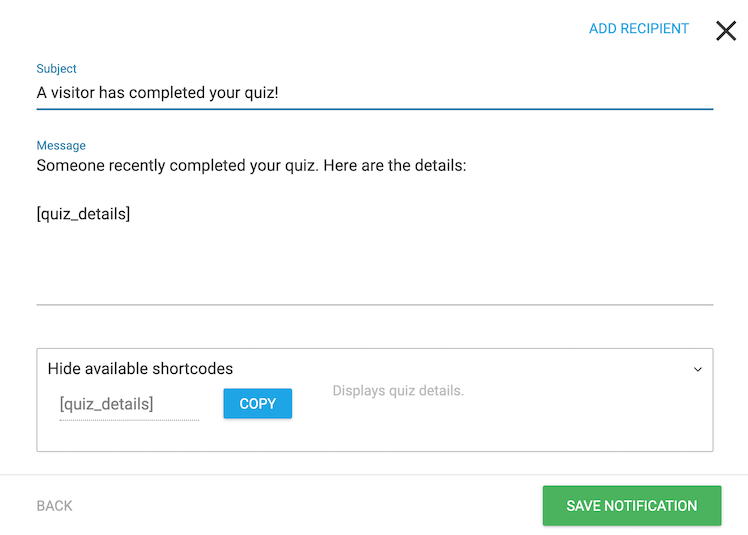The width and height of the screenshot is (748, 535).
Task: Click the Message field label
Action: tap(61, 146)
